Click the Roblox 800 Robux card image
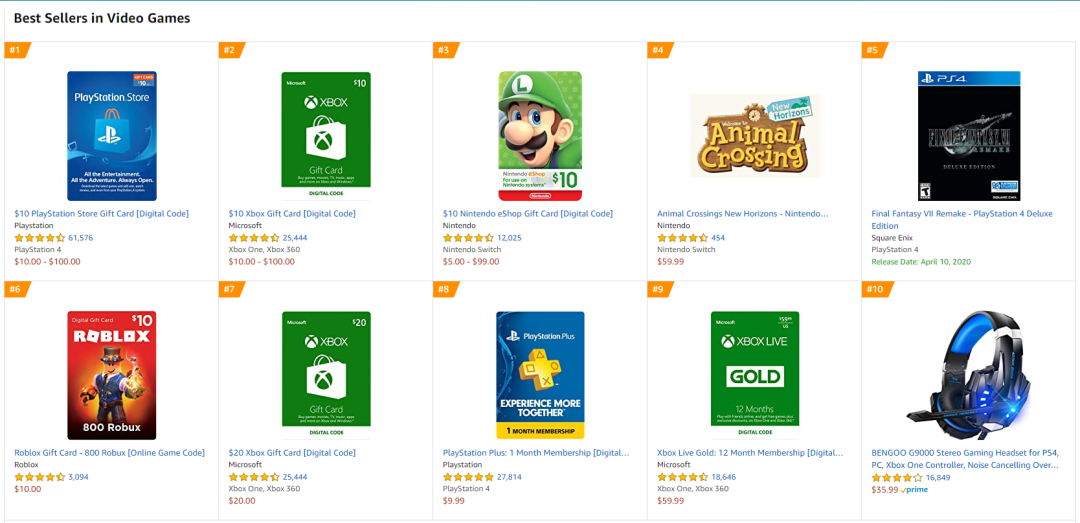This screenshot has height=523, width=1080. (x=112, y=375)
